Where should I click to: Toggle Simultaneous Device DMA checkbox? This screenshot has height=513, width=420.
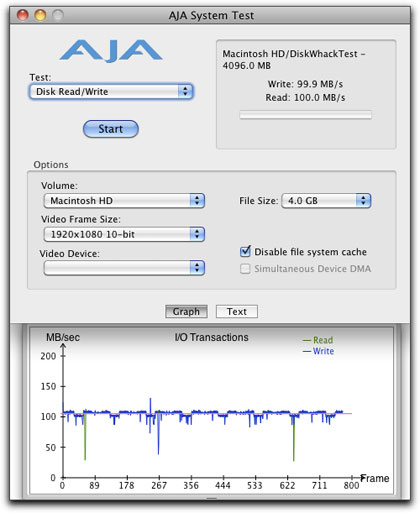click(x=245, y=269)
